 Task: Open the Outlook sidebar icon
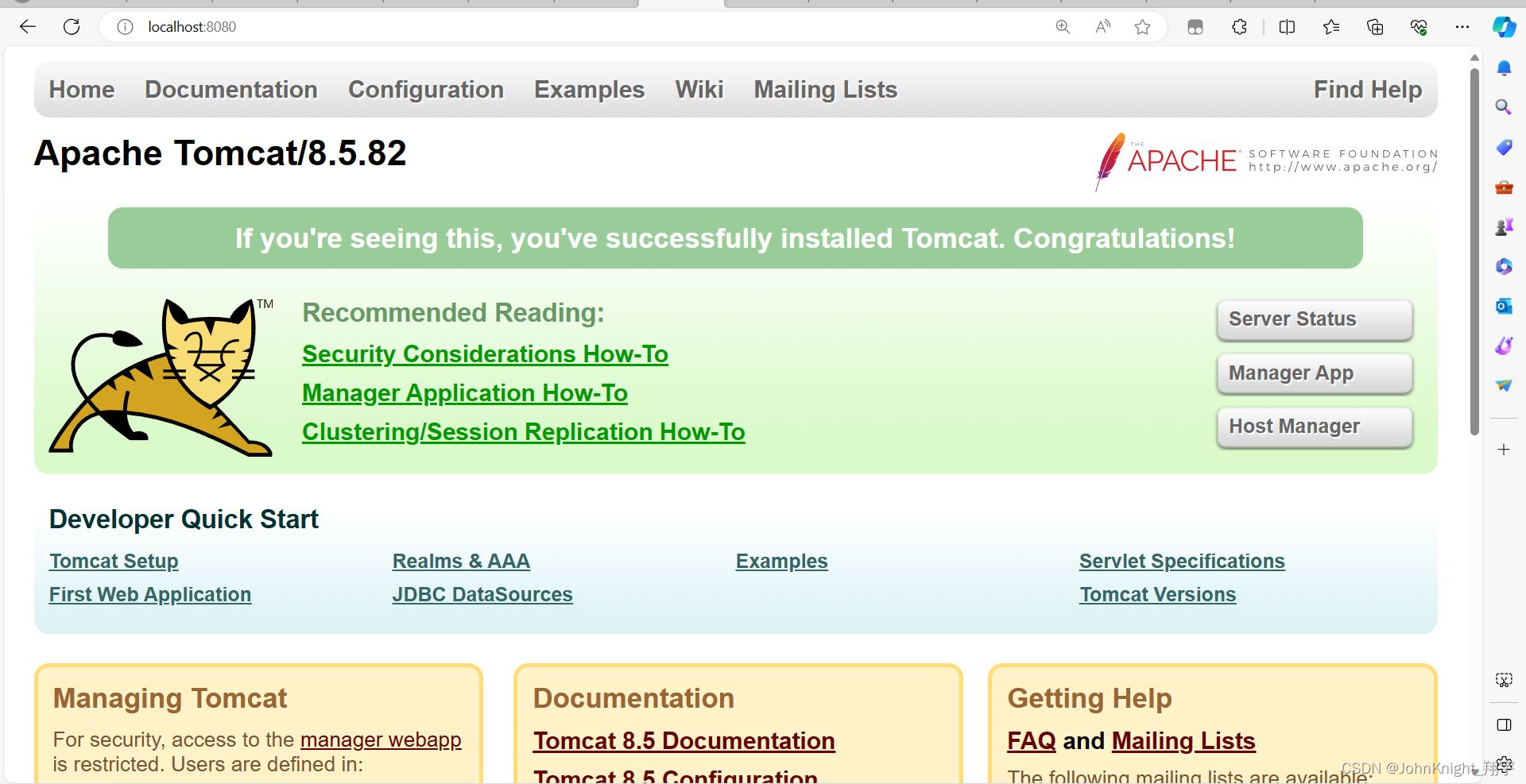[1504, 306]
